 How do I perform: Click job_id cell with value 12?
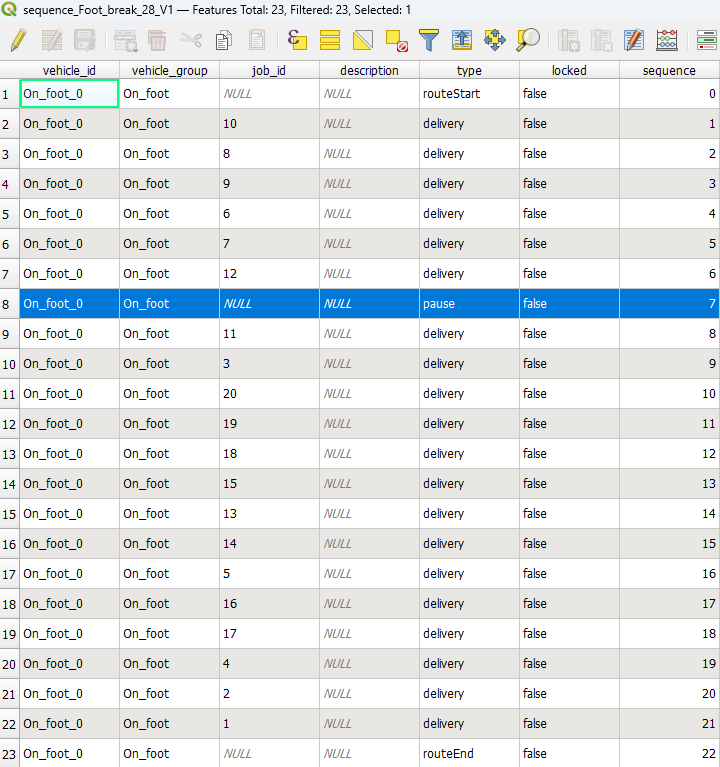tap(269, 273)
